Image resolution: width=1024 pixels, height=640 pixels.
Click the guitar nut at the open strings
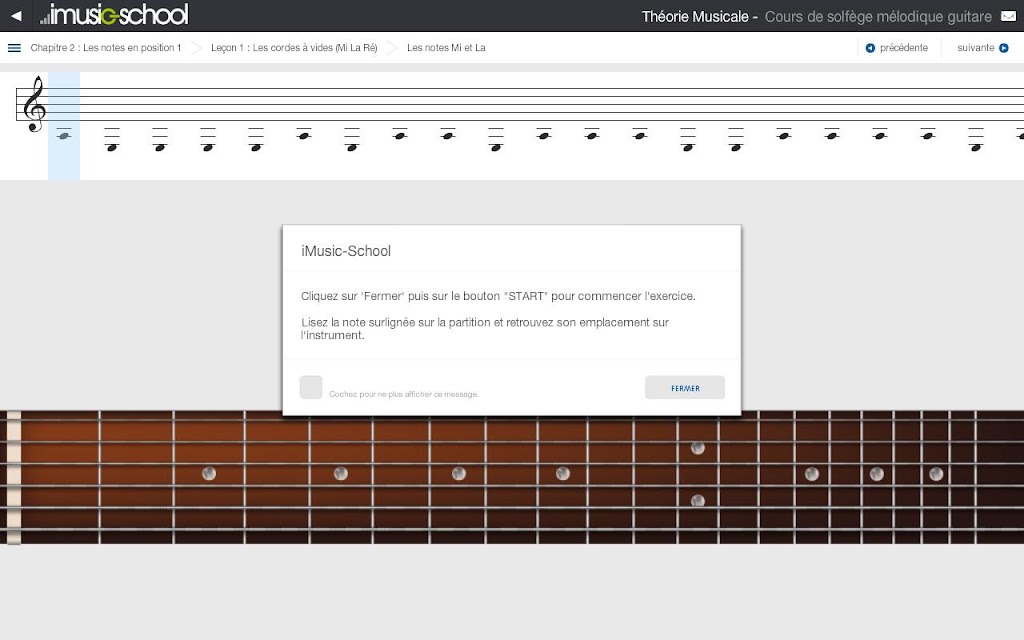(x=14, y=477)
